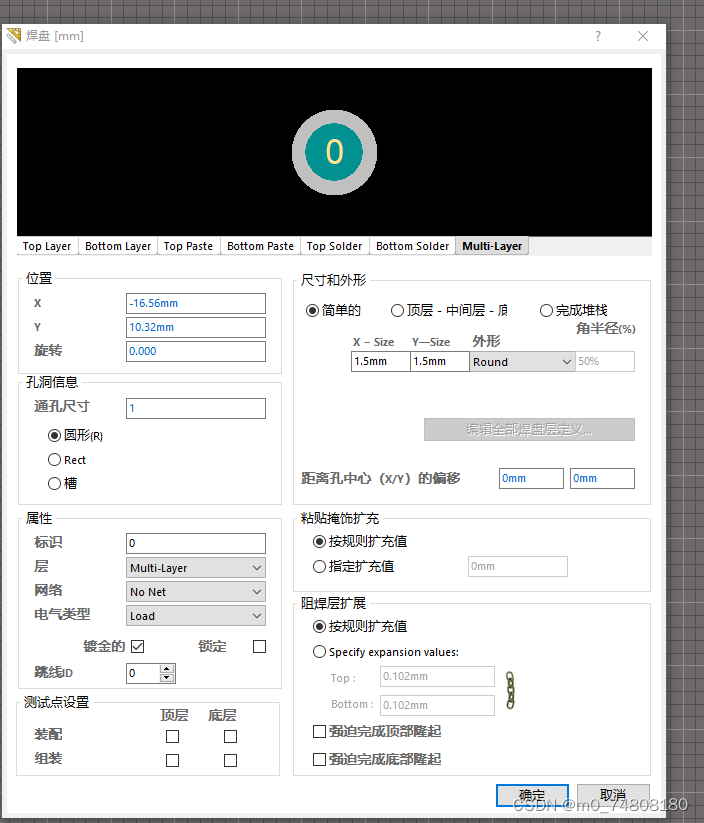Click the pad preview circle
The height and width of the screenshot is (823, 704).
click(x=334, y=152)
